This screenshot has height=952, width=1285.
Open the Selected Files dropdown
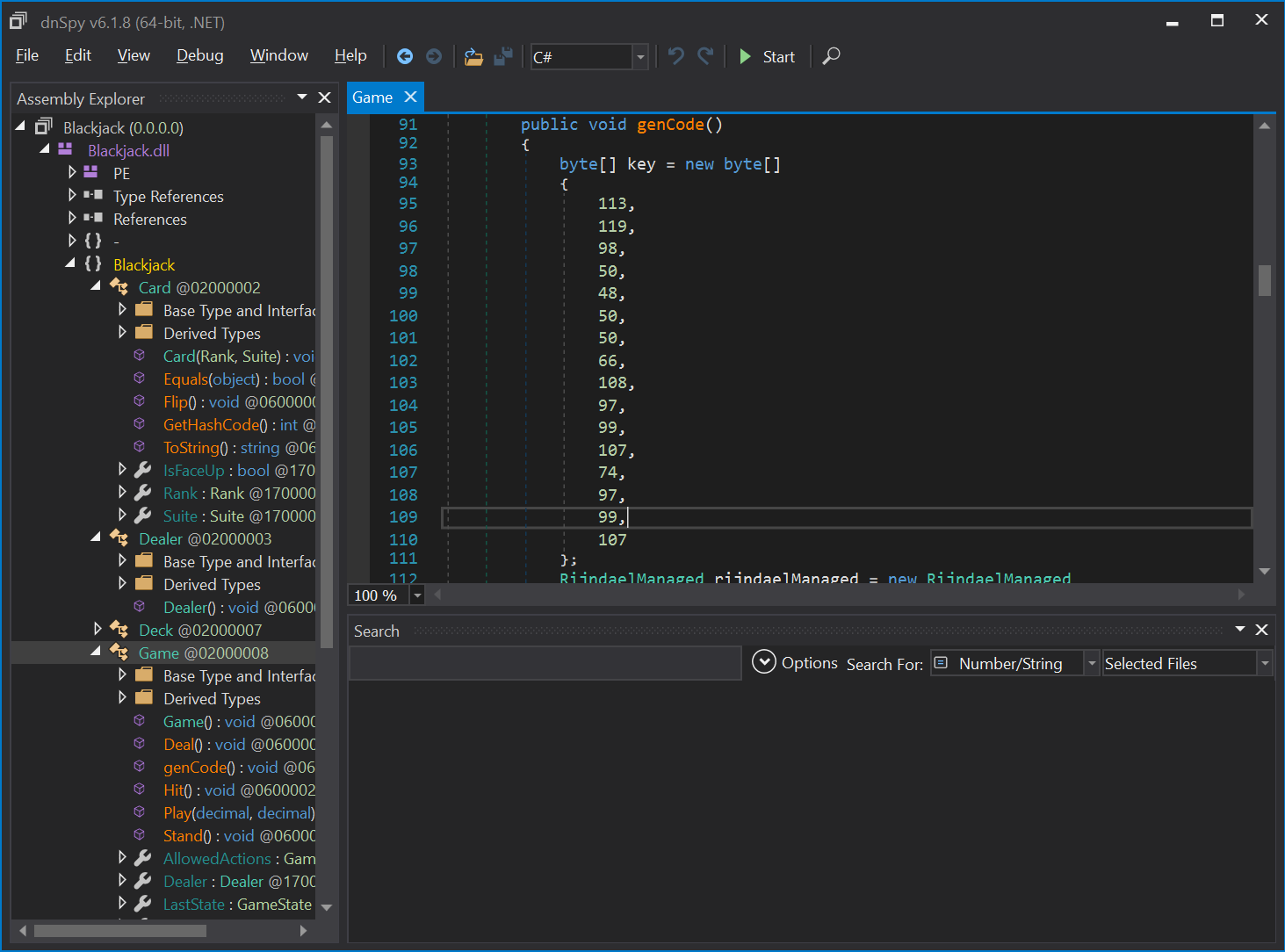pos(1265,664)
